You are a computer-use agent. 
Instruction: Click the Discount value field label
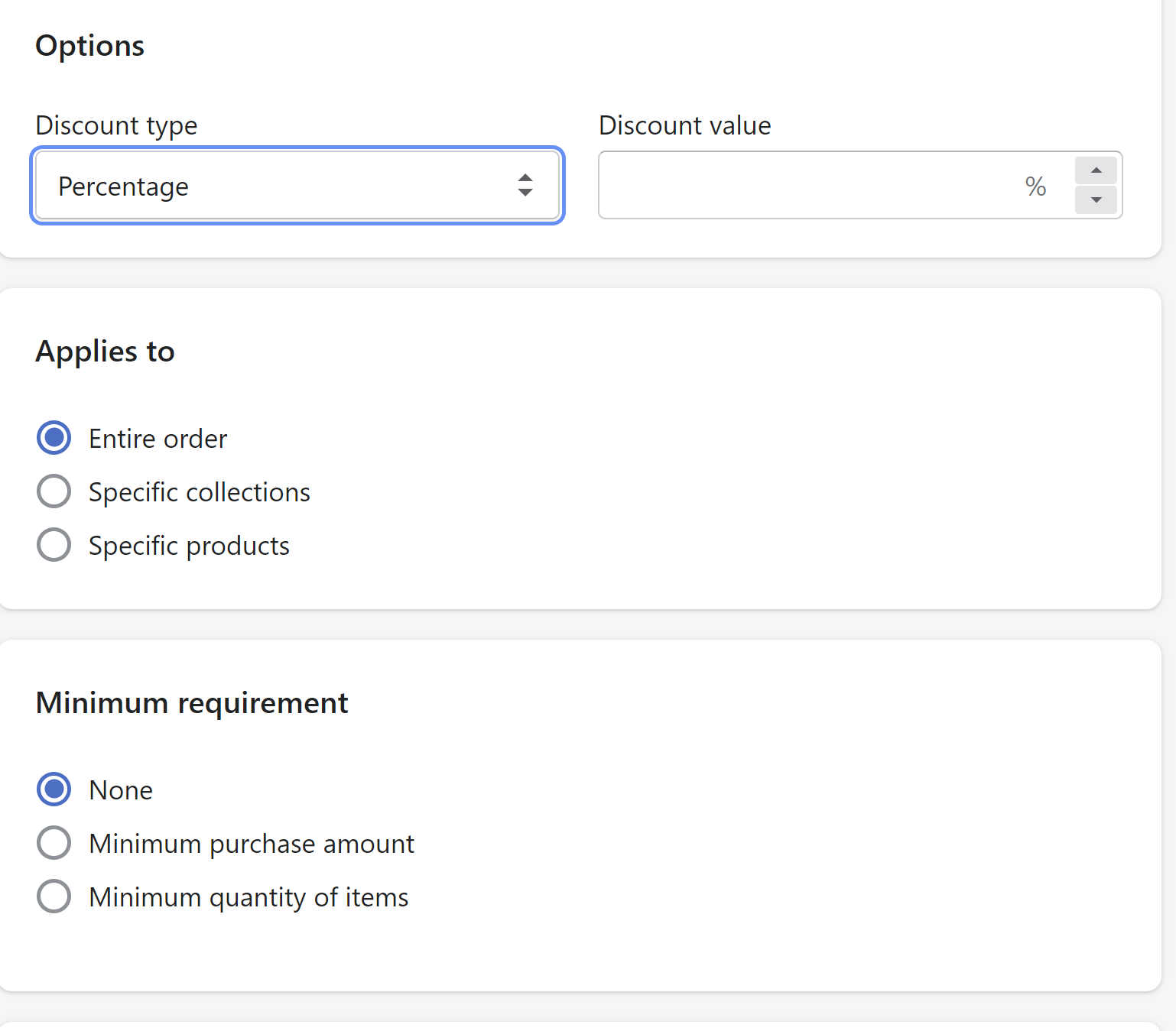click(684, 125)
